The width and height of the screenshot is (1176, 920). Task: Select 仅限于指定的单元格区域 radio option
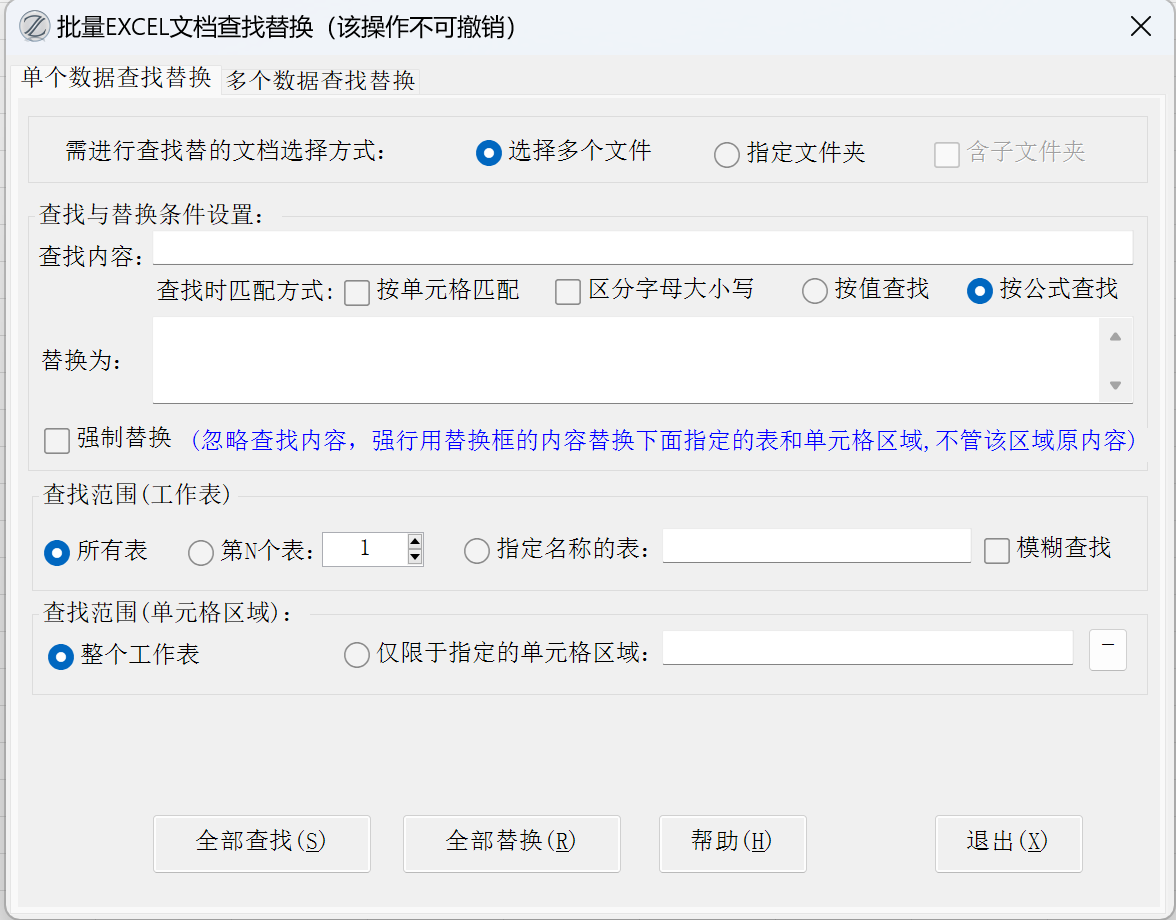click(x=357, y=655)
